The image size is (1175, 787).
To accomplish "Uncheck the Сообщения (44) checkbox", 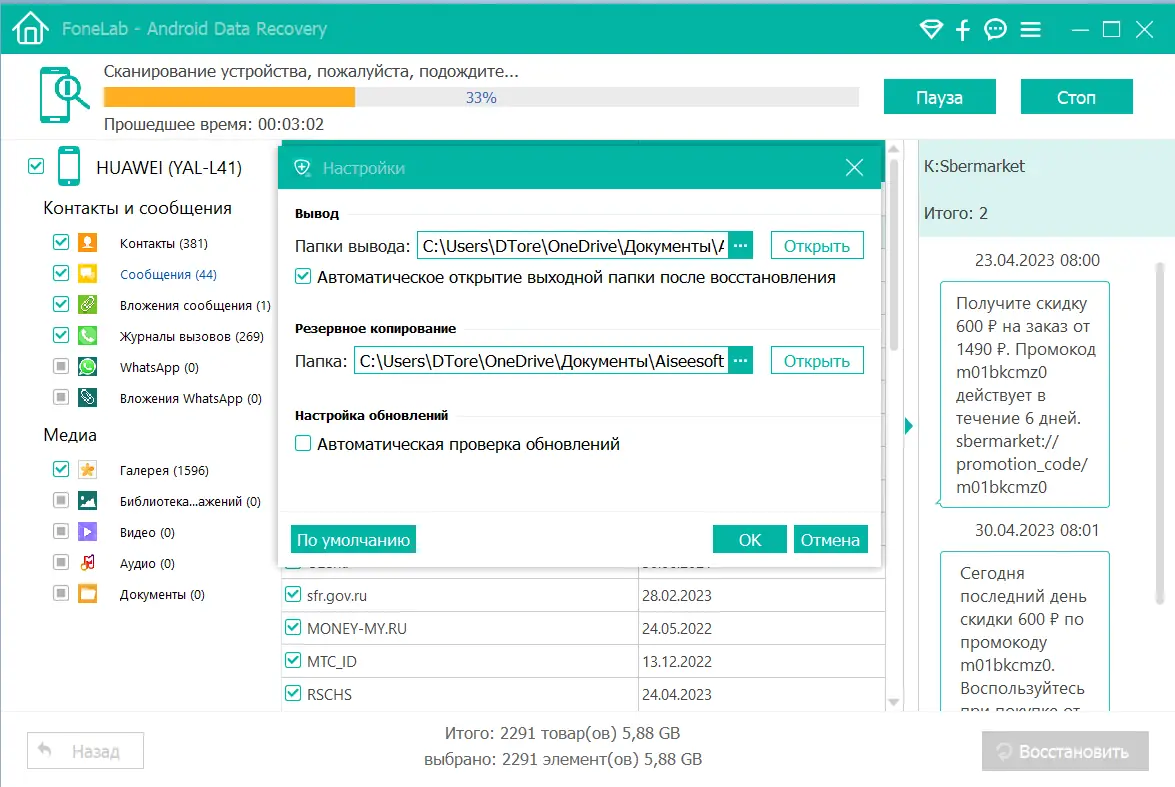I will (x=61, y=273).
